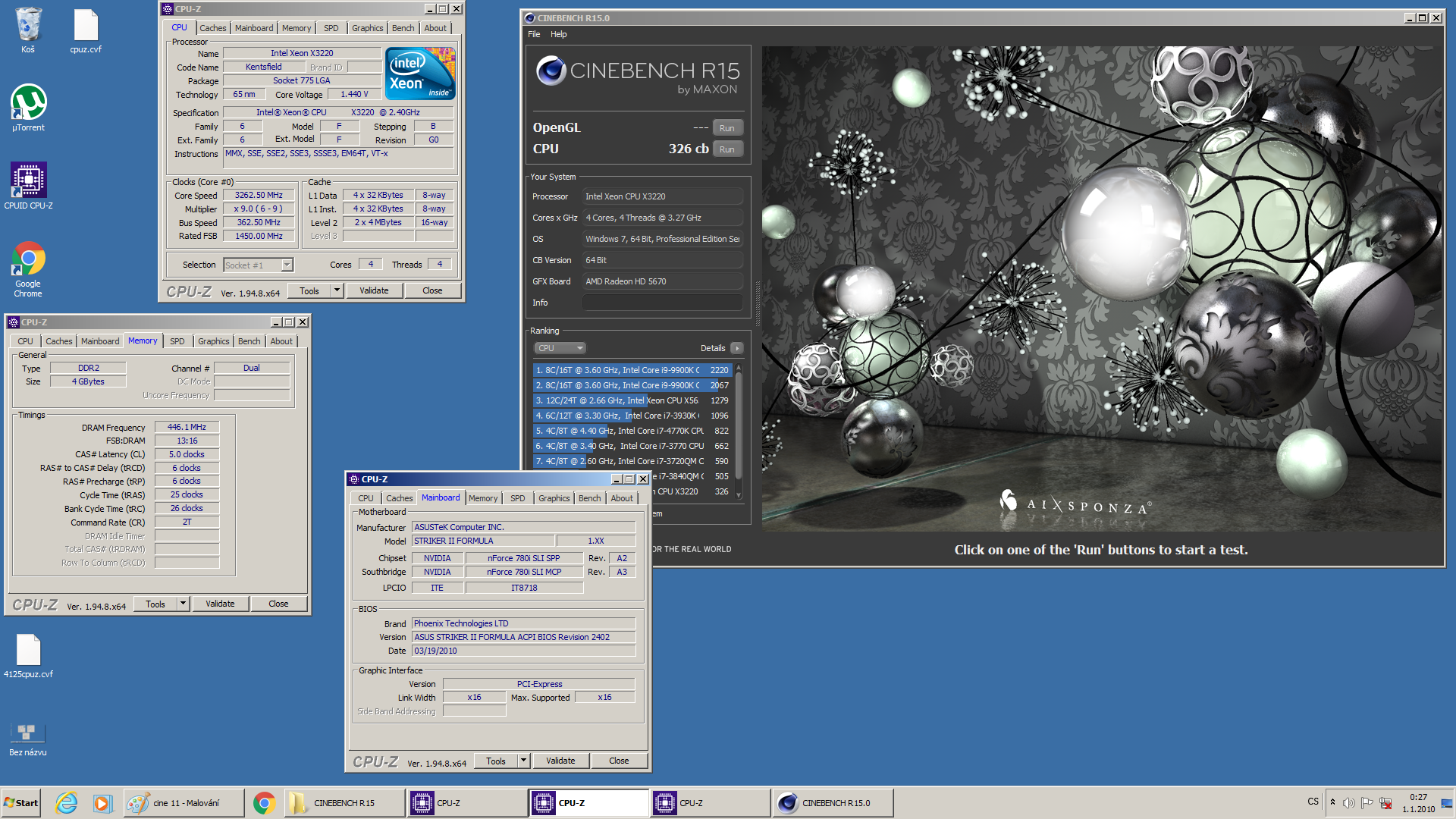Image resolution: width=1456 pixels, height=819 pixels.
Task: Click the rendered Cinebench scene image
Action: (1102, 288)
